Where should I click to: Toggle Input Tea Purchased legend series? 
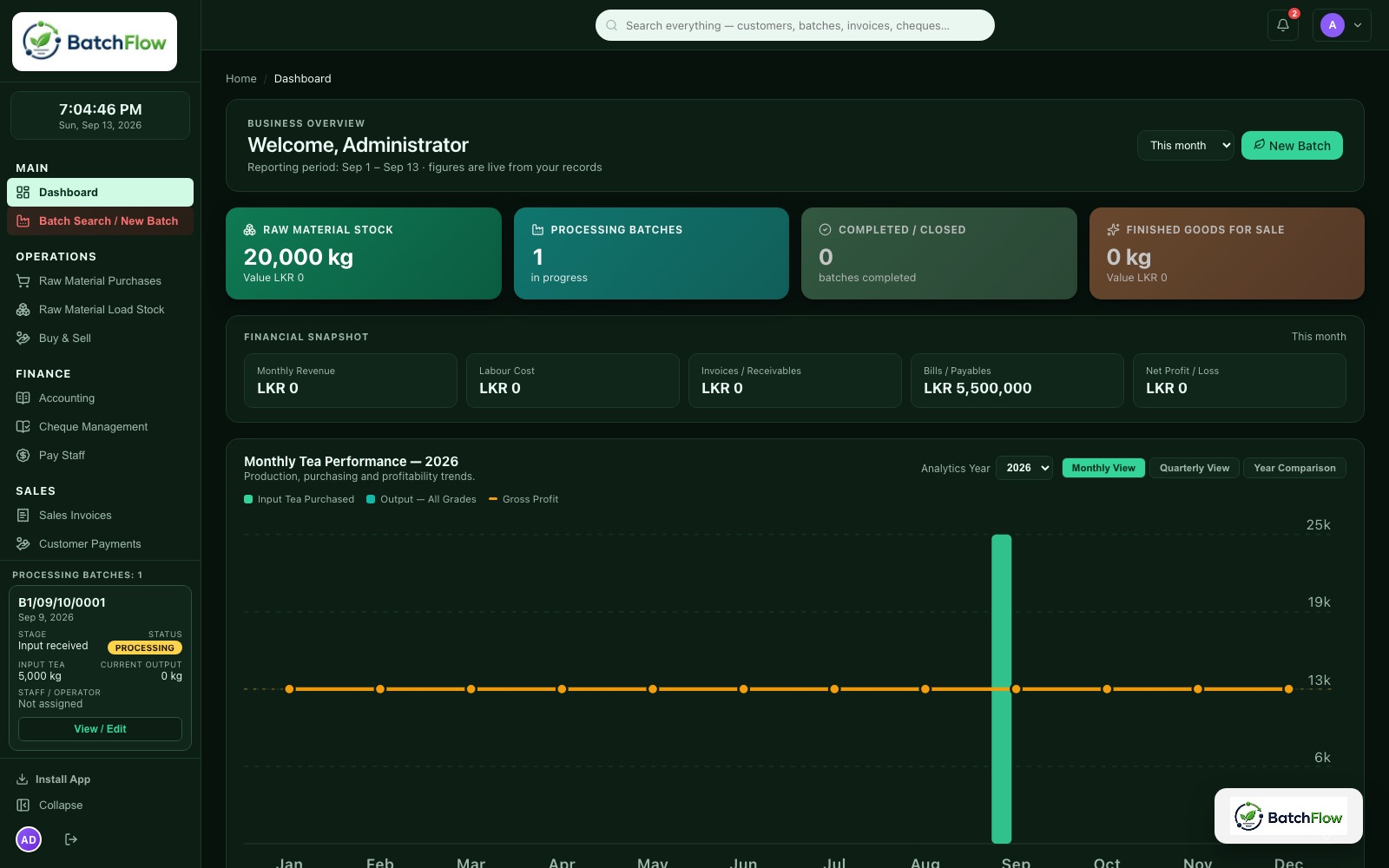[300, 499]
